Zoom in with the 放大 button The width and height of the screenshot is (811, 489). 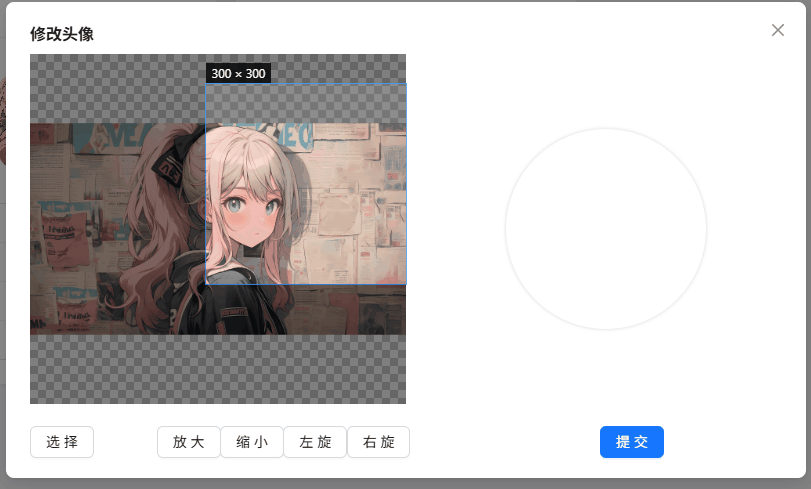coord(189,442)
